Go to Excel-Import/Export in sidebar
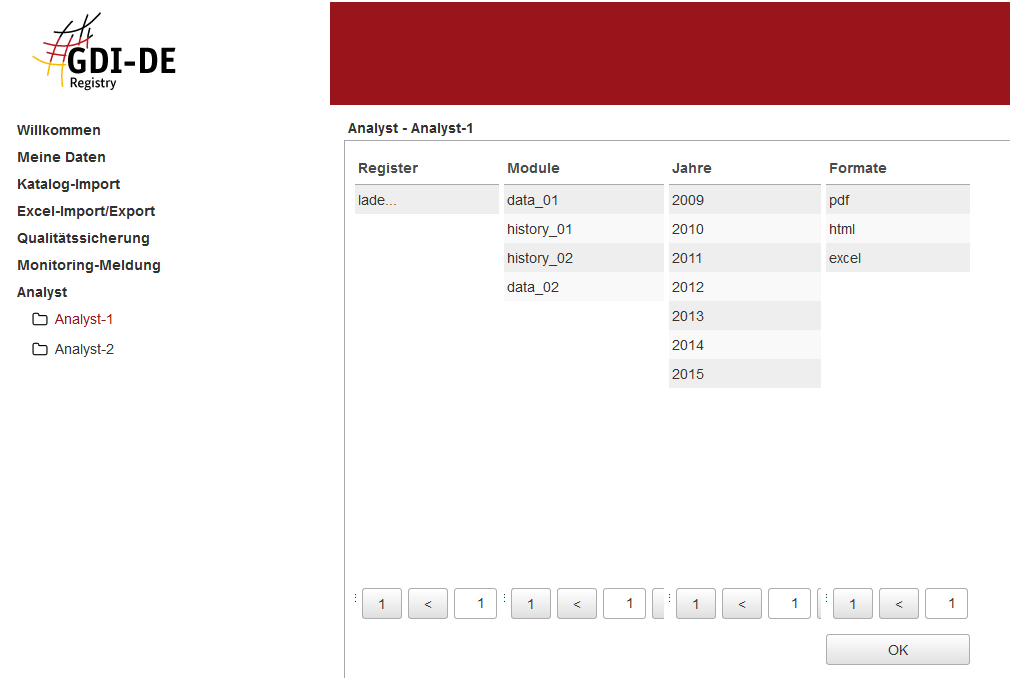 click(86, 211)
